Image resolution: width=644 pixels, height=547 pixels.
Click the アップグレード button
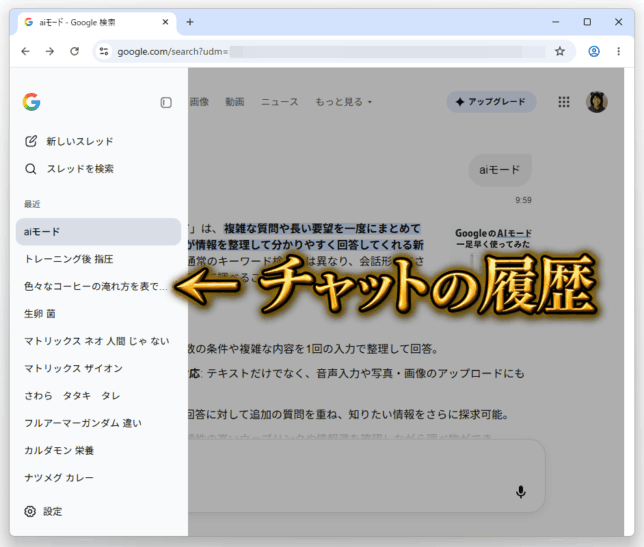491,102
